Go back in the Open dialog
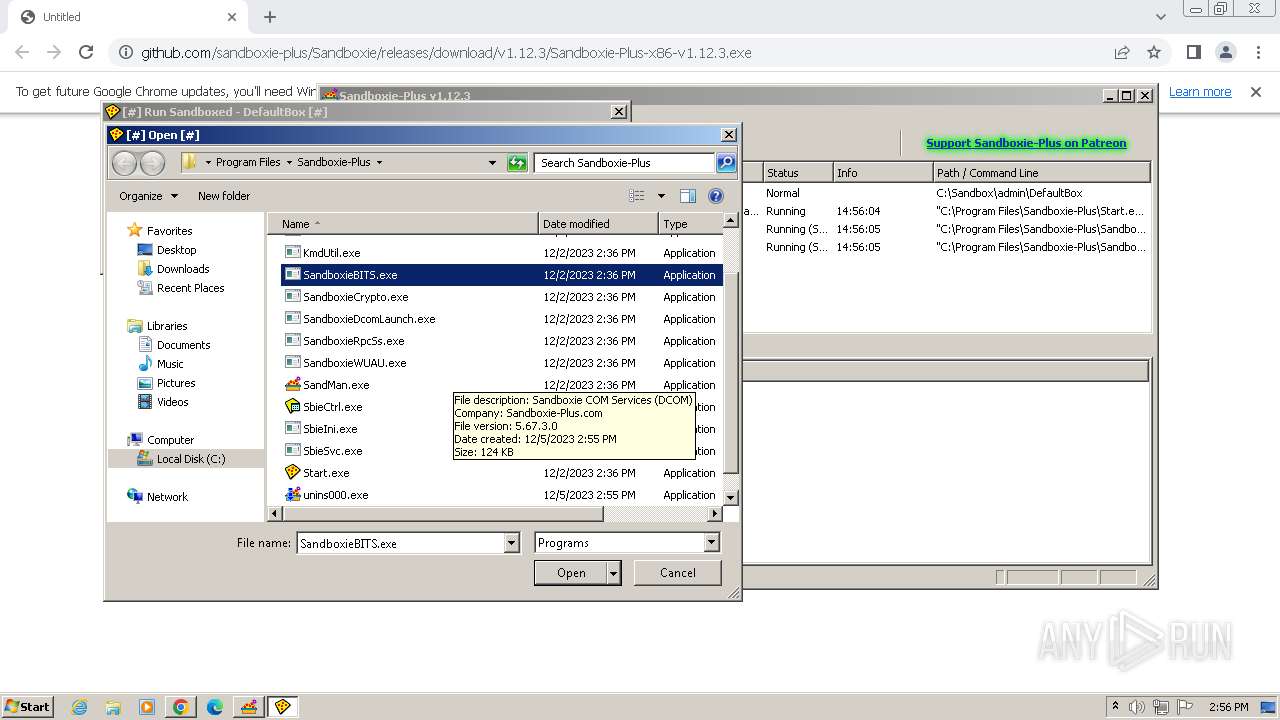Screen dimensions: 1280x720 point(124,162)
